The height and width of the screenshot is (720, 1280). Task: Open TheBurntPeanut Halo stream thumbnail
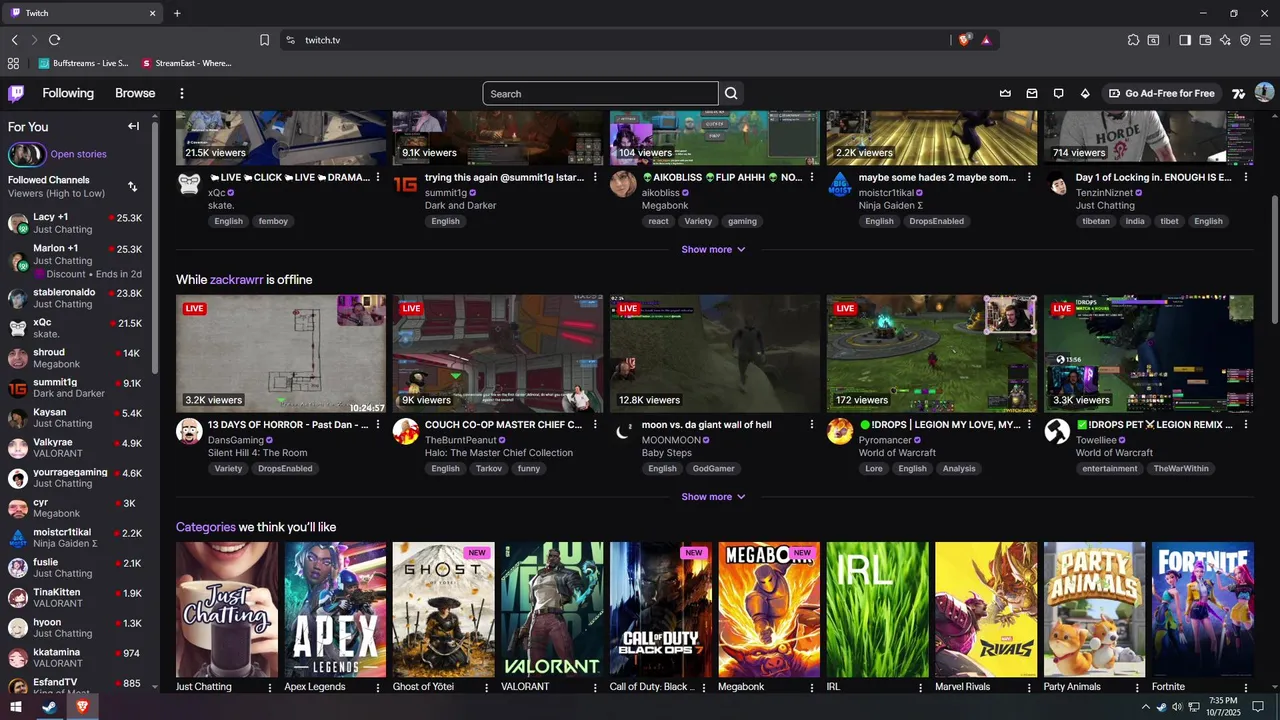(498, 353)
